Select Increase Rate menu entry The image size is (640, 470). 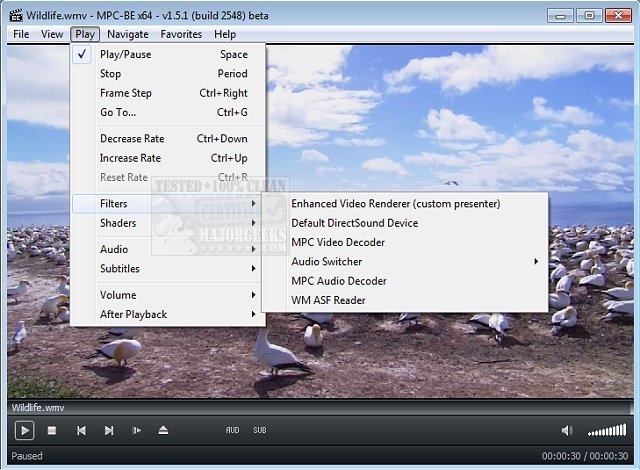168,158
